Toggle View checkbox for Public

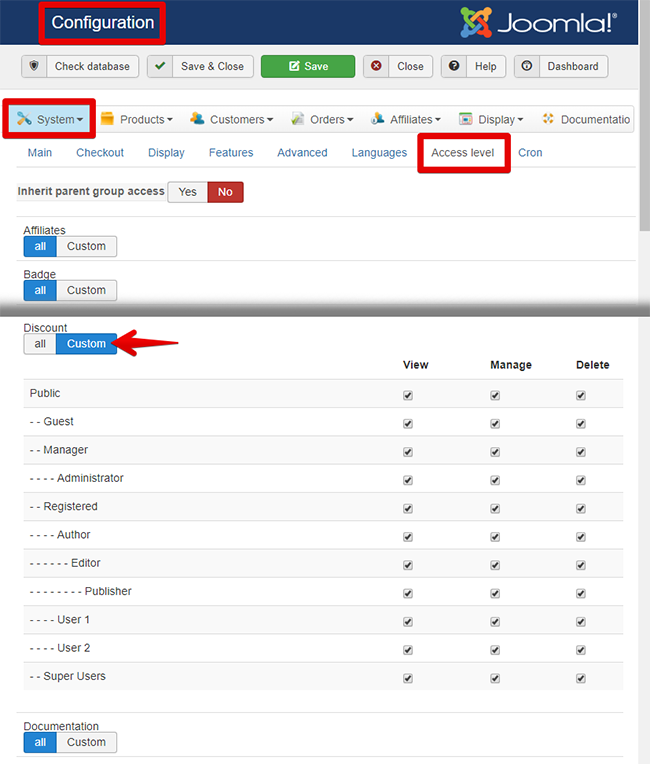coord(408,395)
